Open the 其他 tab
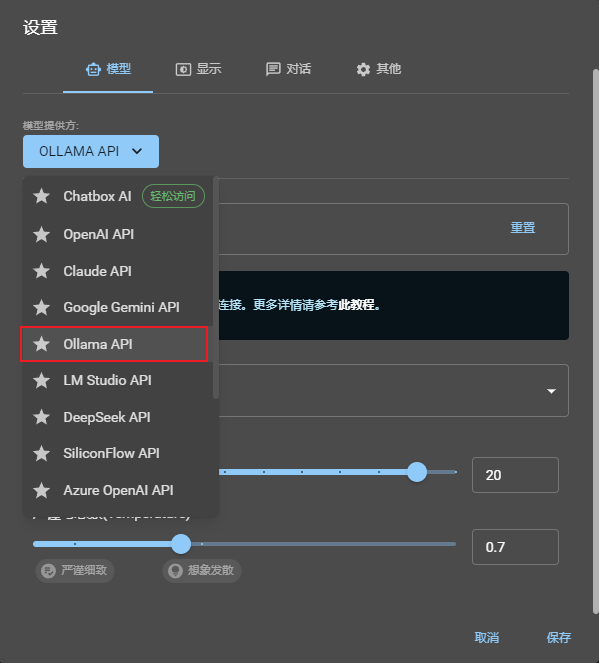This screenshot has width=599, height=663. click(378, 69)
